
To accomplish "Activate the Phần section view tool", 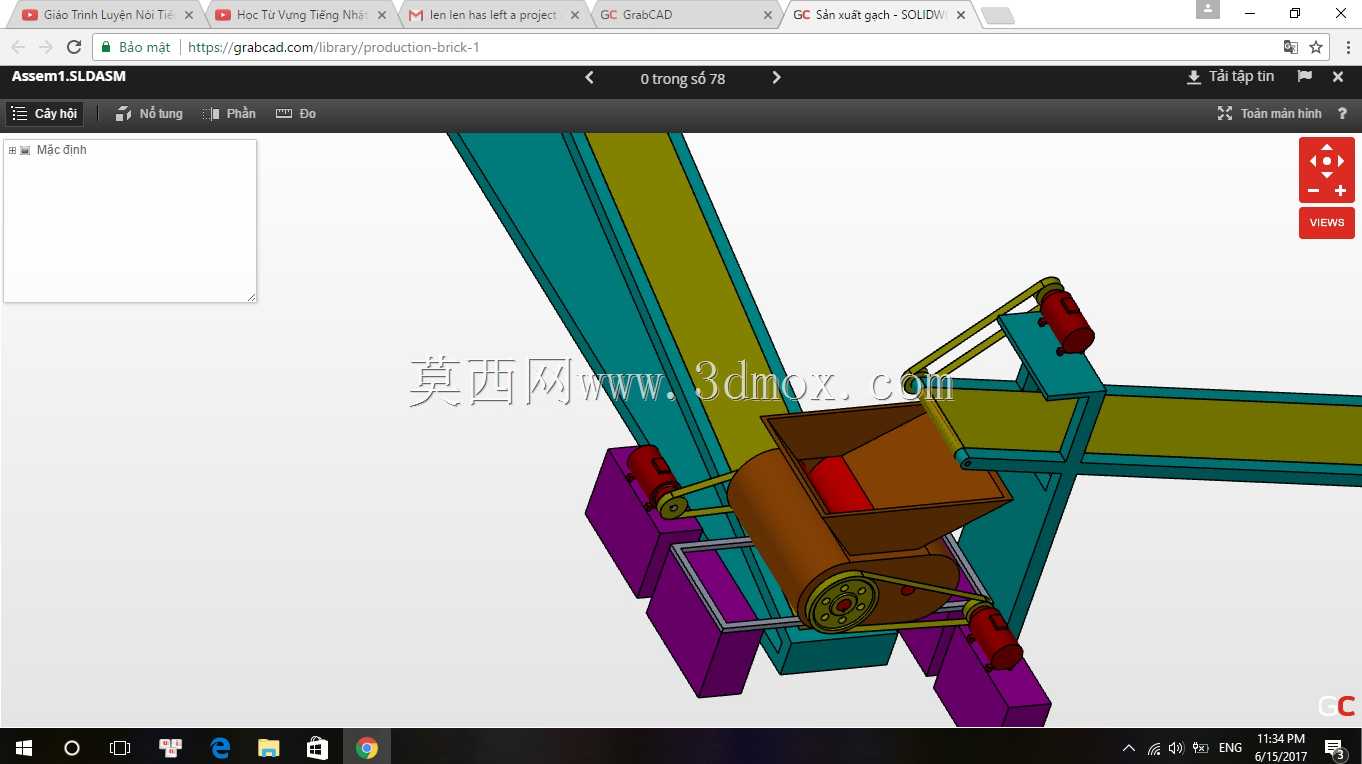I will click(229, 114).
